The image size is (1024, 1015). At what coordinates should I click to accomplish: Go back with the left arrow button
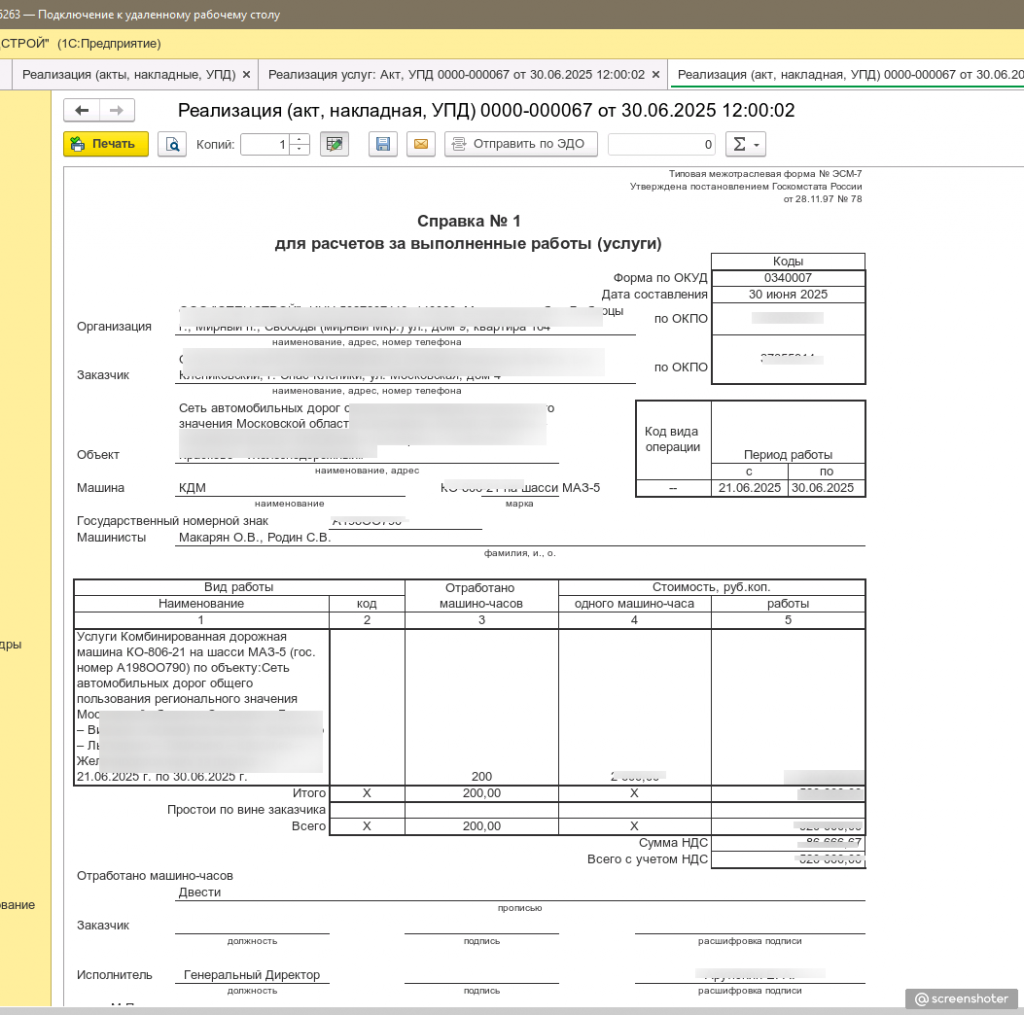point(82,110)
